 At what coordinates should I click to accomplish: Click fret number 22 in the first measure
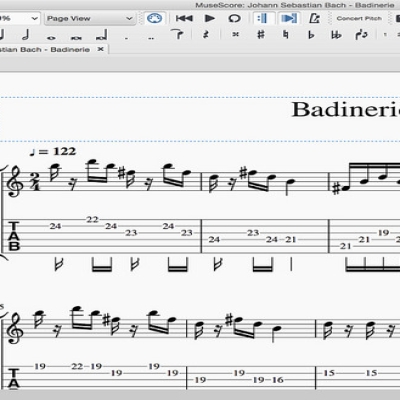click(92, 219)
